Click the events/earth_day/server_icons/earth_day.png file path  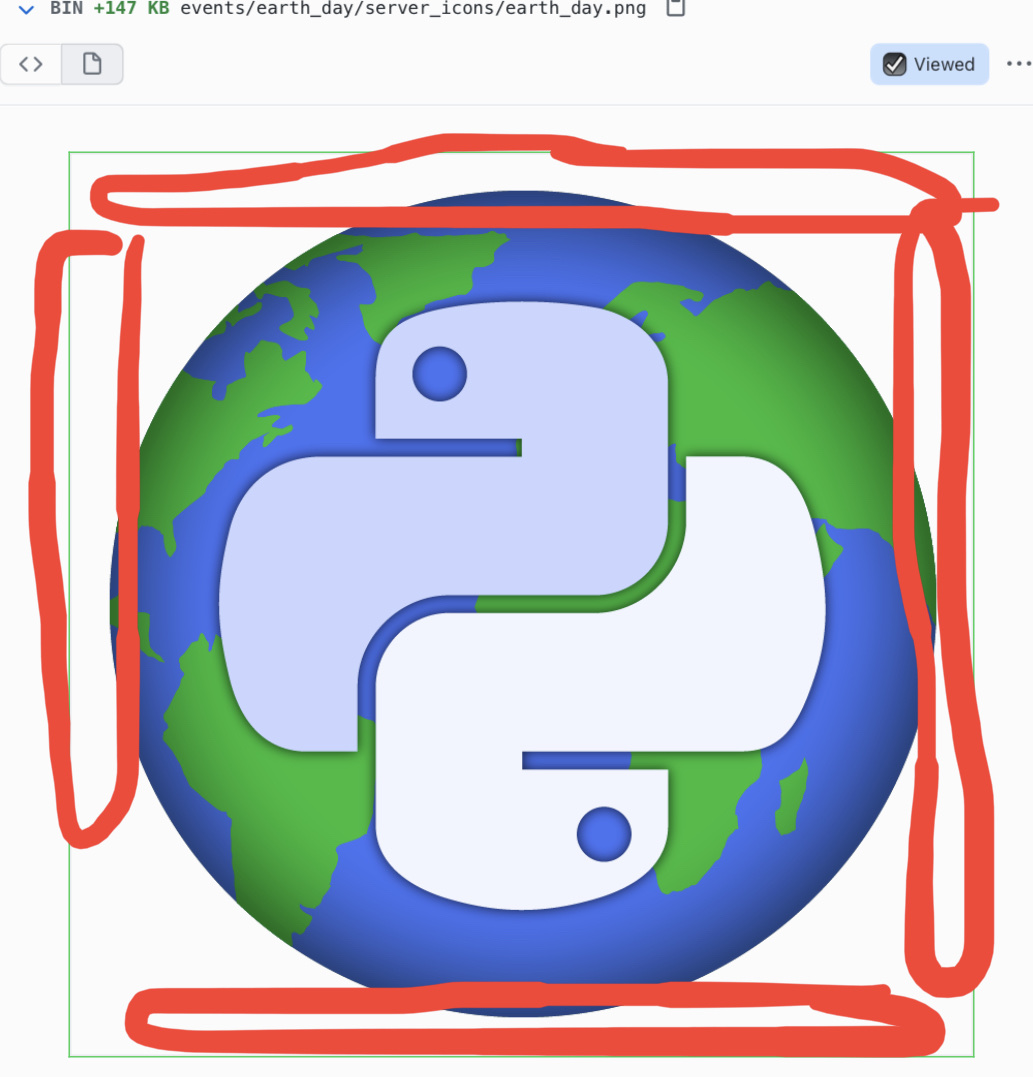[x=413, y=8]
